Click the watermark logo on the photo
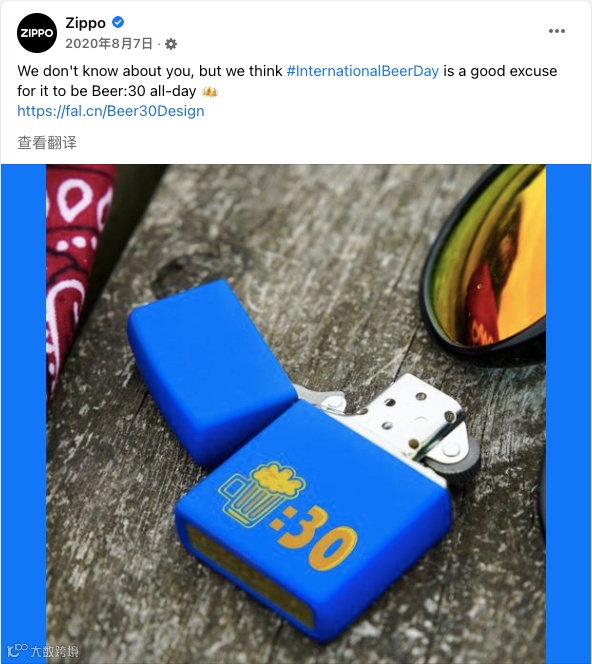Screen dimensions: 592x664 pyautogui.click(x=43, y=650)
